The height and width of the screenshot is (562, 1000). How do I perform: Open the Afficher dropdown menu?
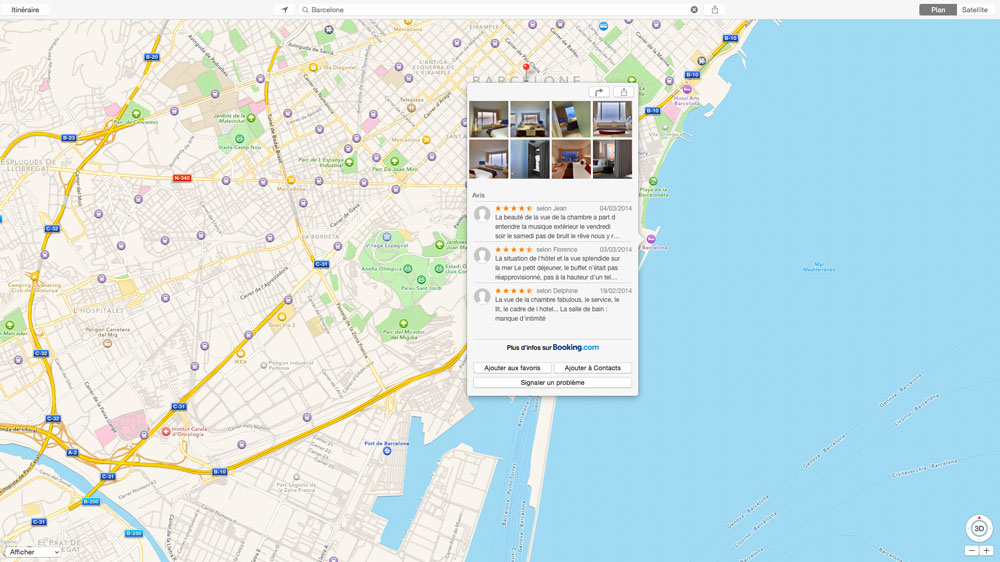(x=32, y=552)
